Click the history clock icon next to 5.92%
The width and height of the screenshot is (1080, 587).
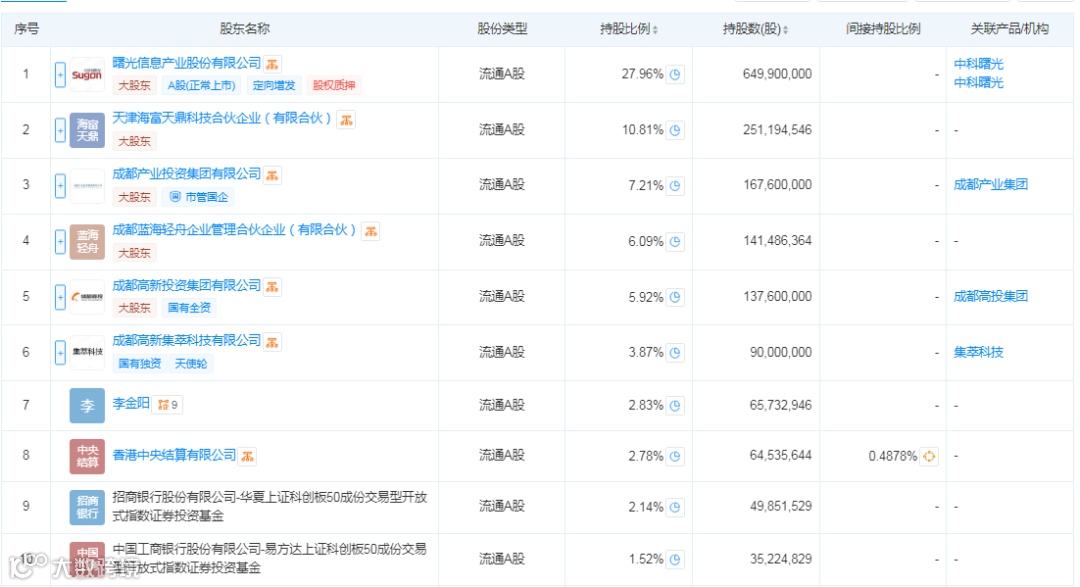click(x=676, y=297)
